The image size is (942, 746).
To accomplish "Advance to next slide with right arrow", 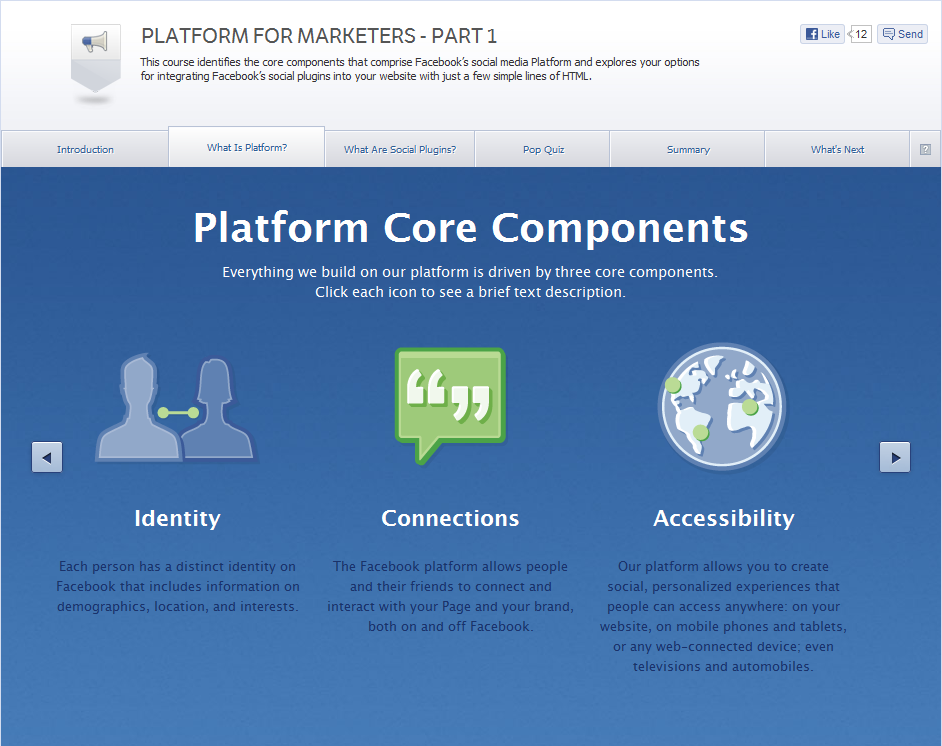I will (x=895, y=457).
